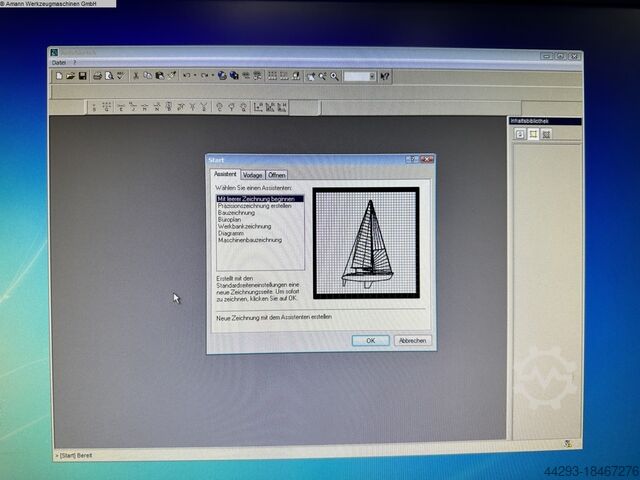Open the Datei menu

tap(58, 63)
